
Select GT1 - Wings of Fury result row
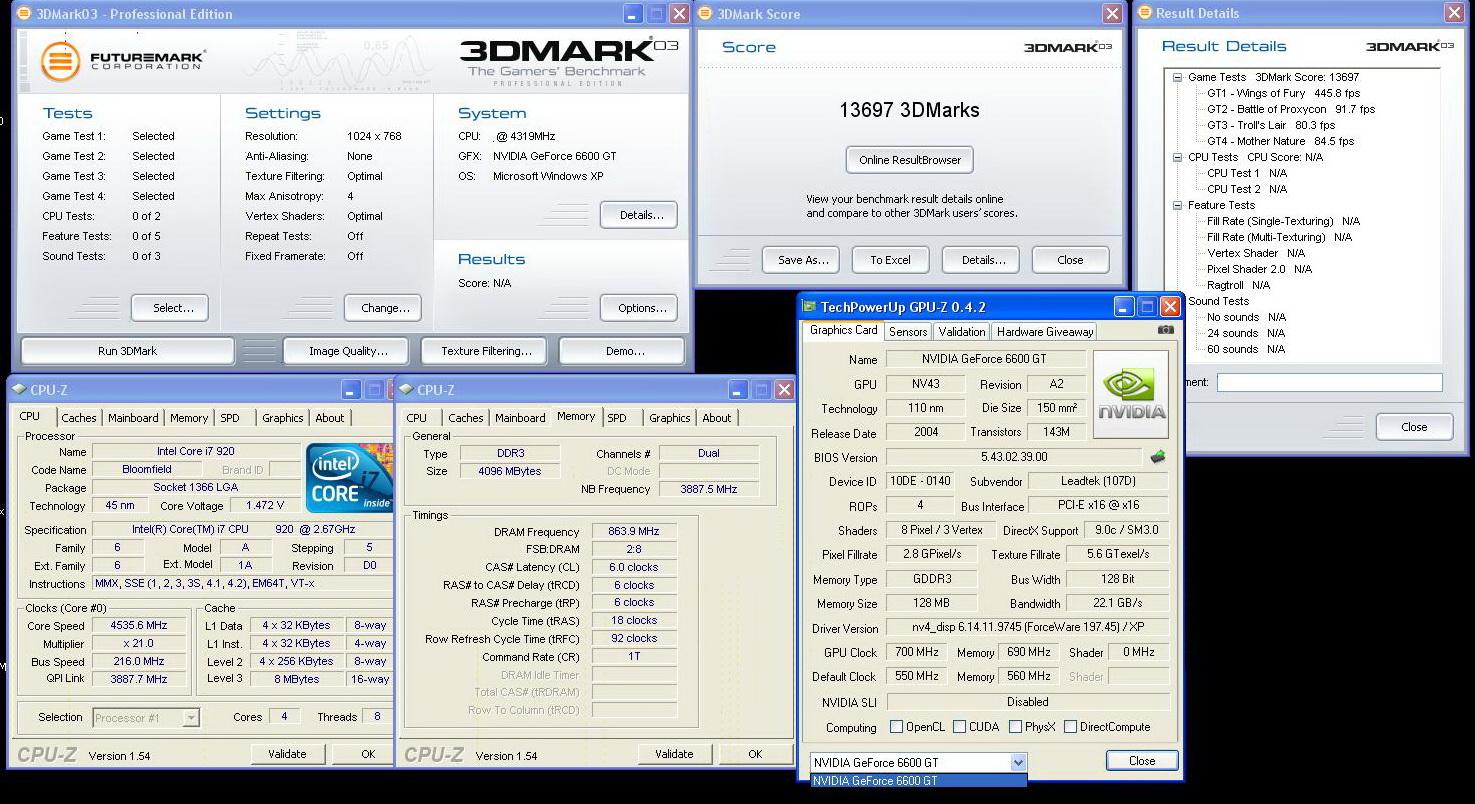pyautogui.click(x=1283, y=93)
